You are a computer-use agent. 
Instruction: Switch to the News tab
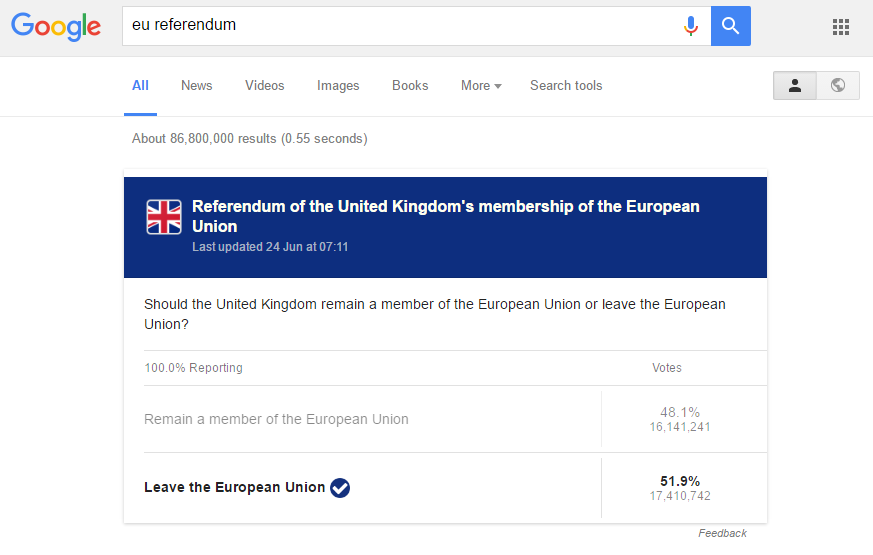point(197,86)
